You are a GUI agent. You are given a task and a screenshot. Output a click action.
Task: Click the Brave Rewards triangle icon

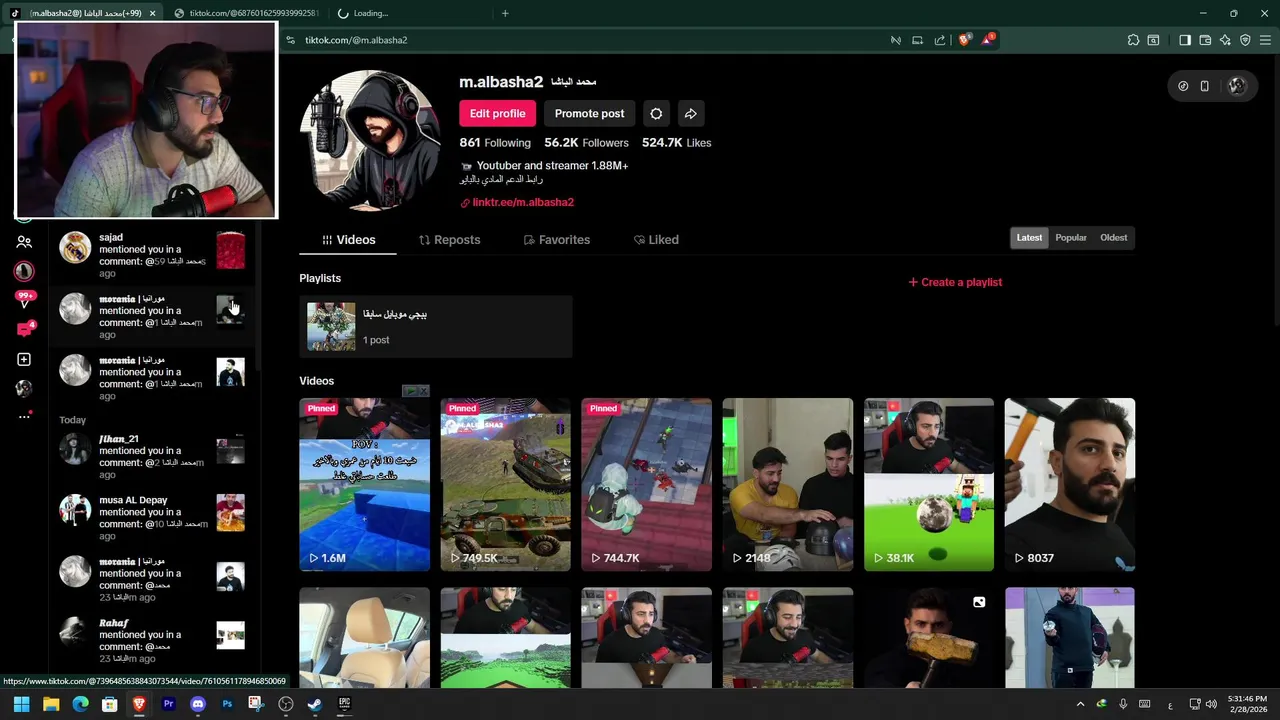tap(988, 40)
